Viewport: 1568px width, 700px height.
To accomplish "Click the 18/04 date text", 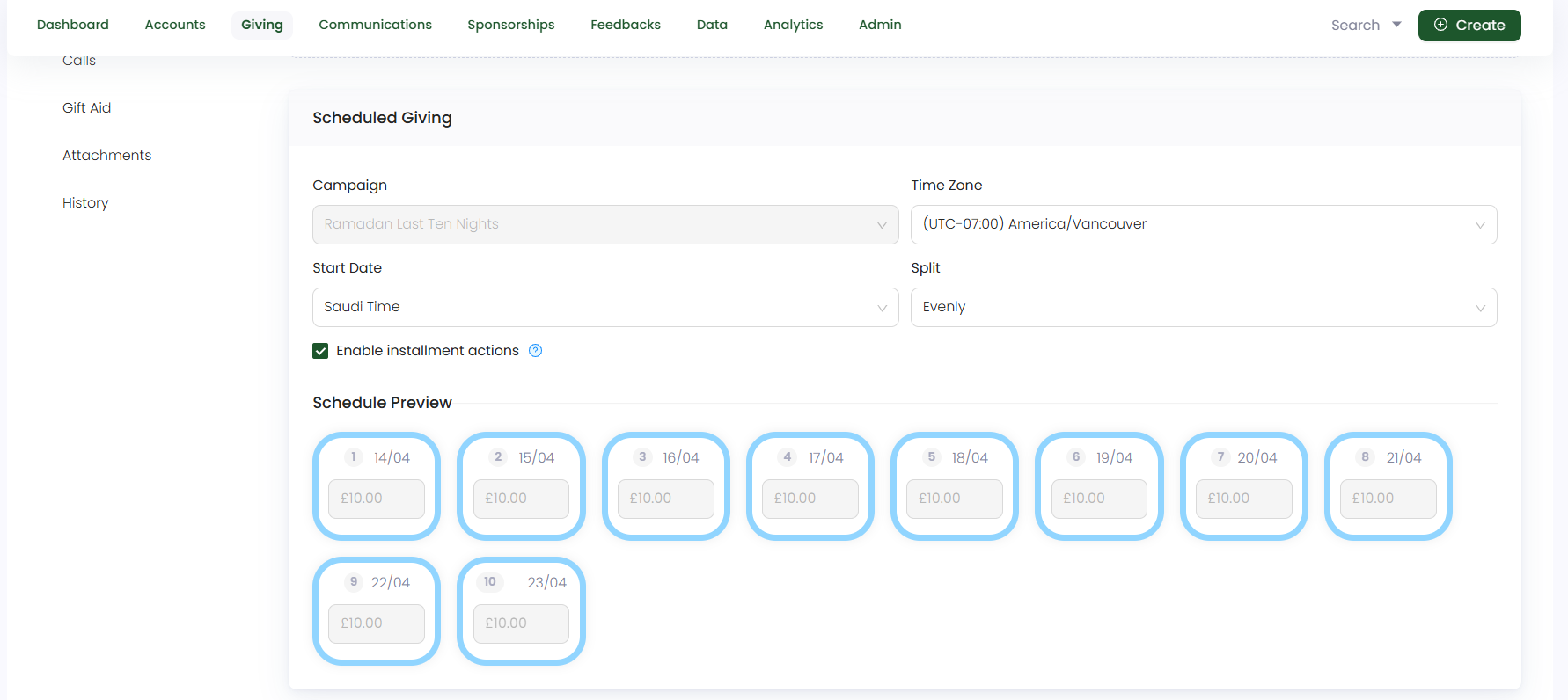I will 970,457.
